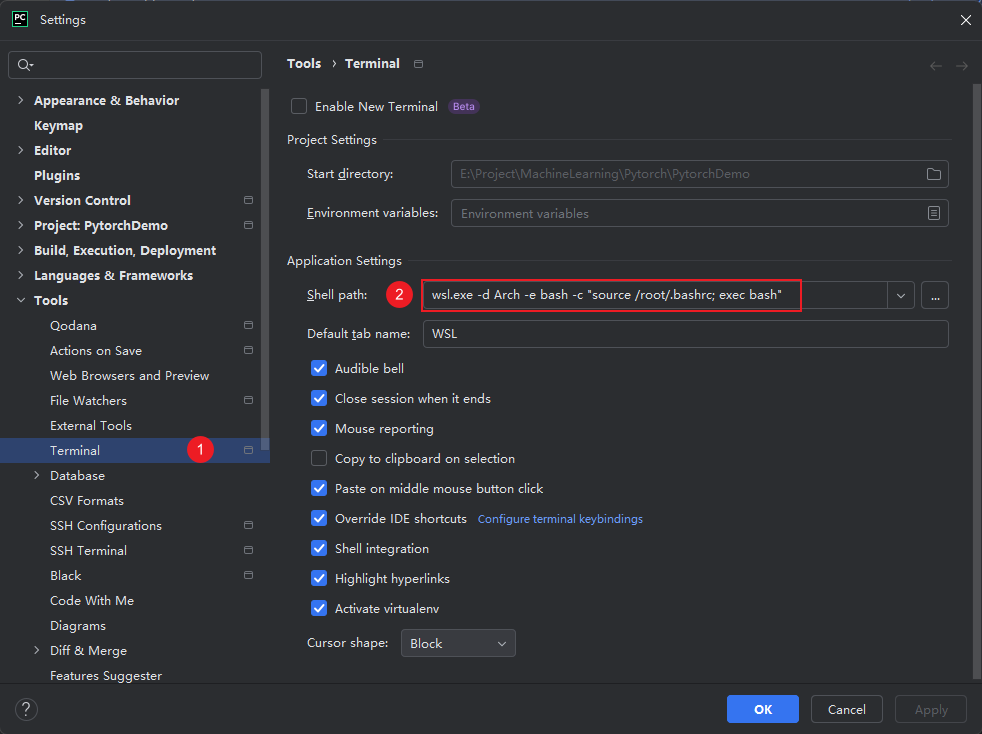Toggle the Audible bell checkbox
This screenshot has height=734, width=982.
[319, 368]
